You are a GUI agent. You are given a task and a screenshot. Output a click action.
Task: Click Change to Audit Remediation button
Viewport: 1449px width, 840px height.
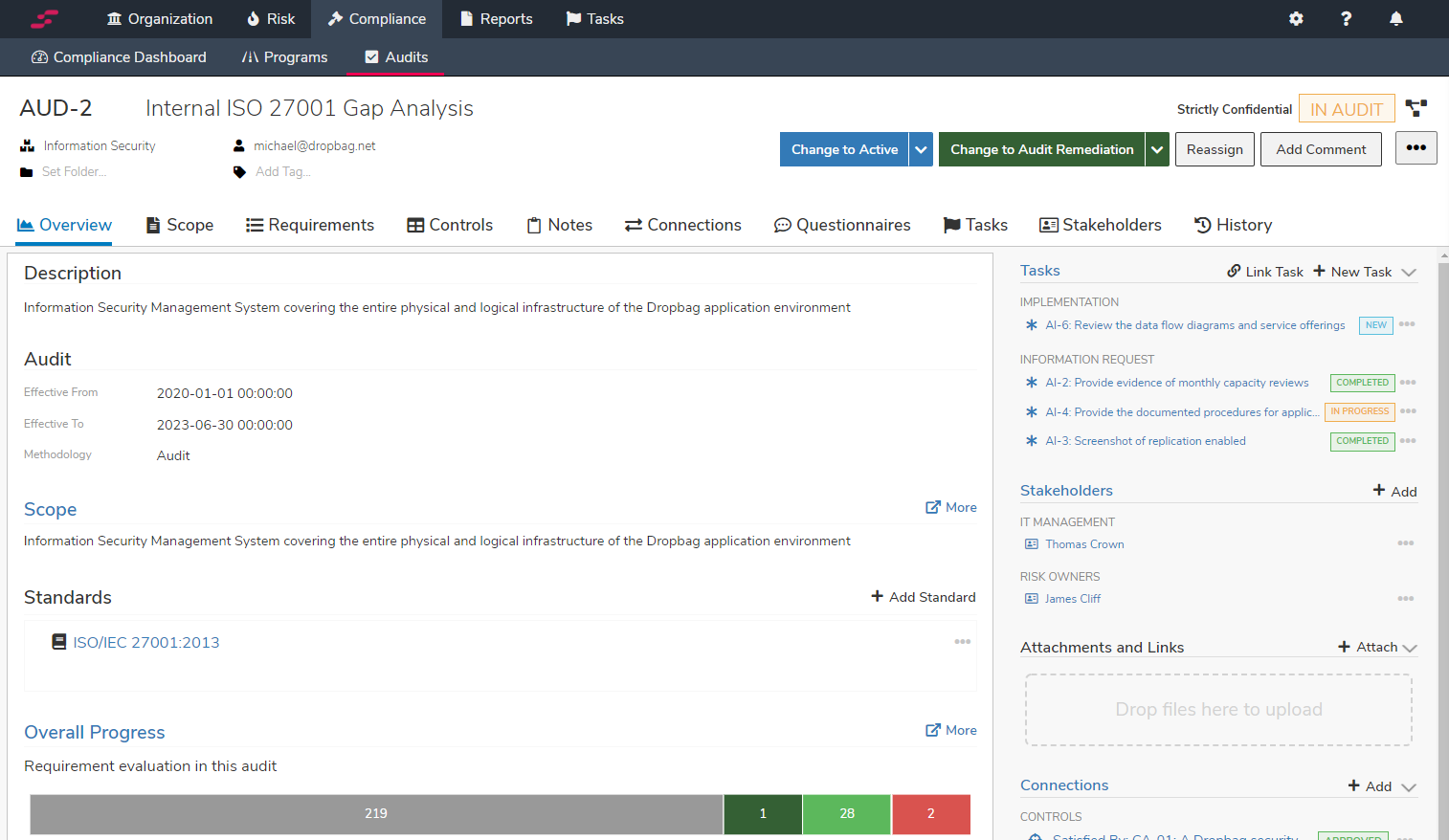[1041, 149]
